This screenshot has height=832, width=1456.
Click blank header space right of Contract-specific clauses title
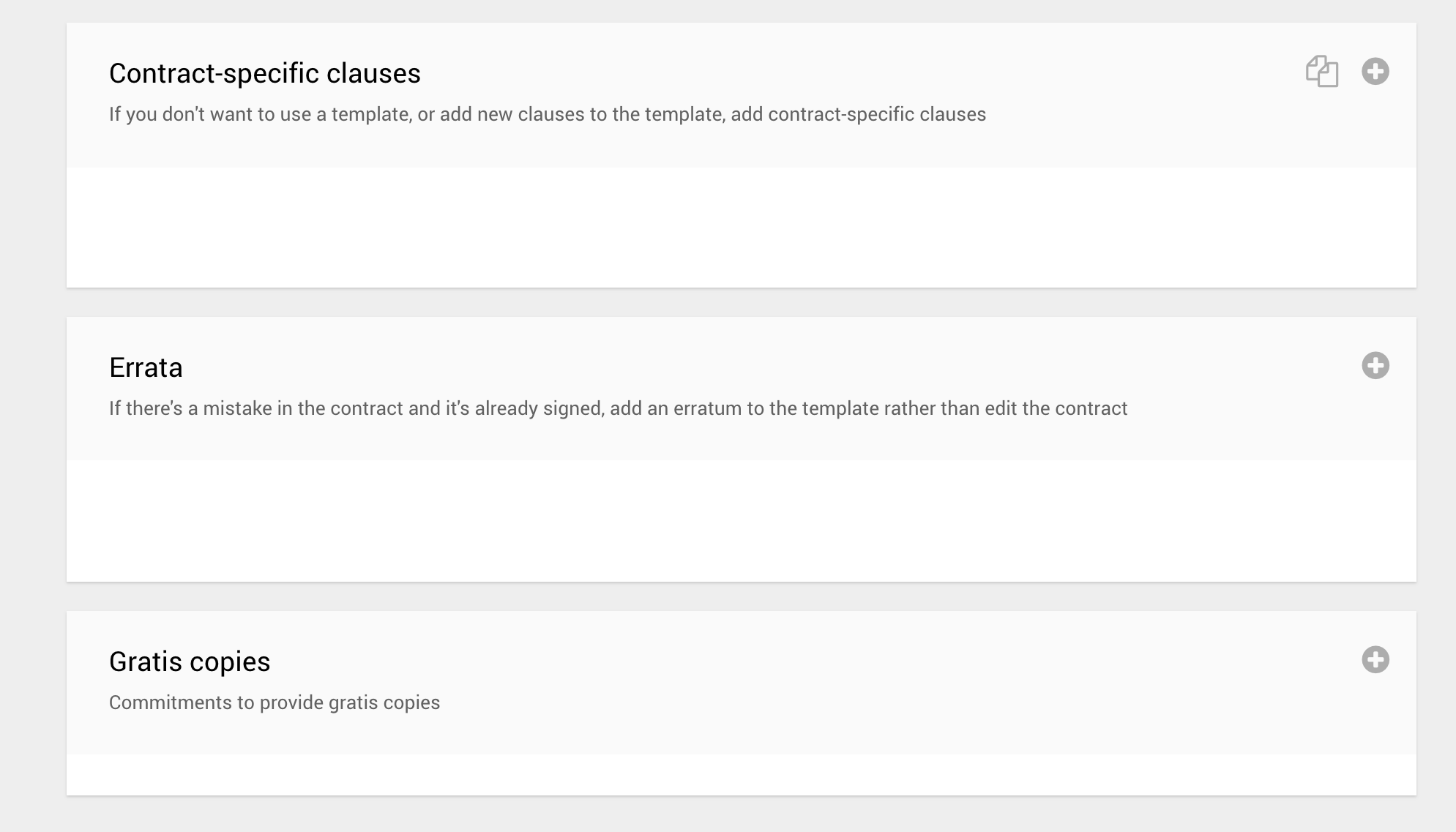[x=805, y=72]
